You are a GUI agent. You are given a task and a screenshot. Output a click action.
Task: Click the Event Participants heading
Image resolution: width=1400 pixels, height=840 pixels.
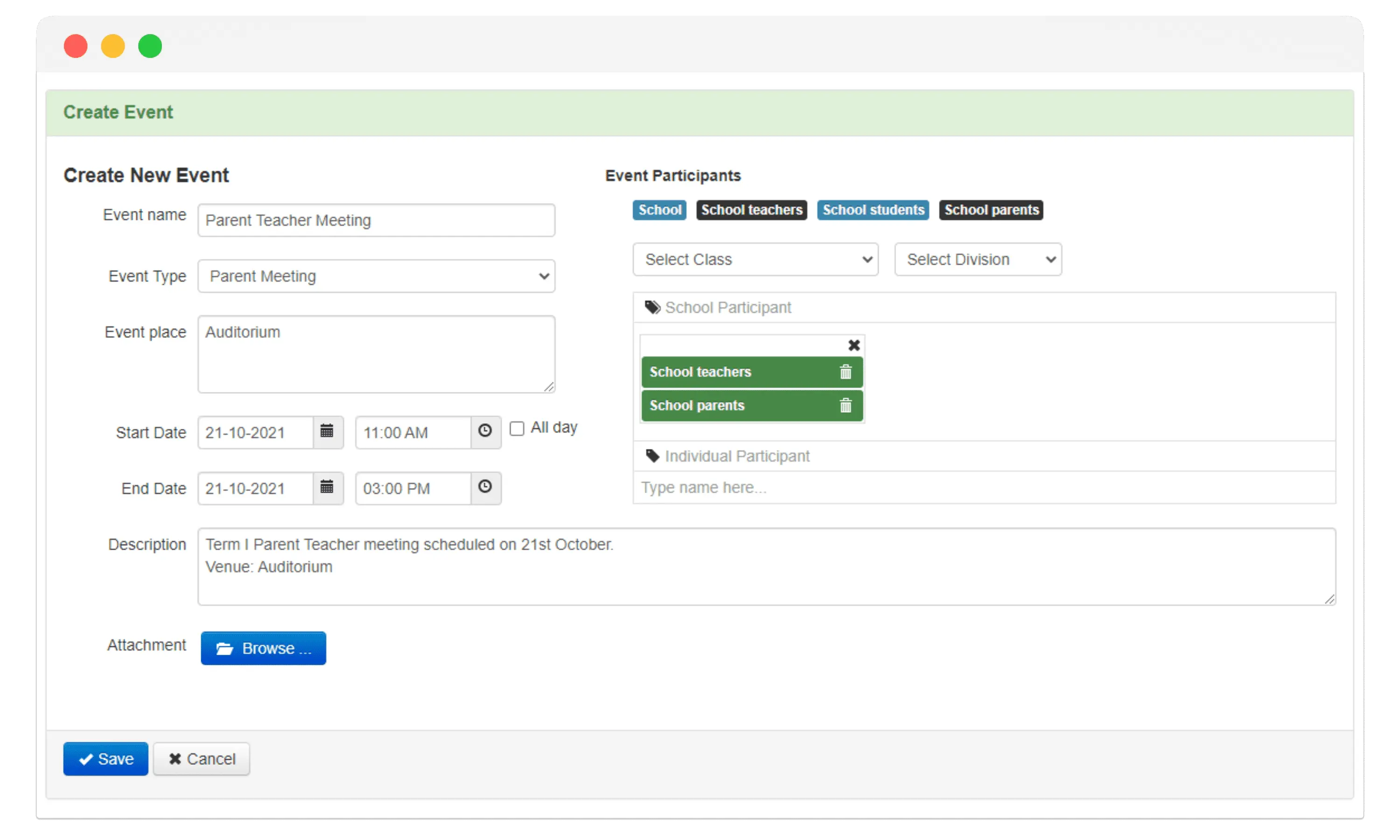click(673, 175)
